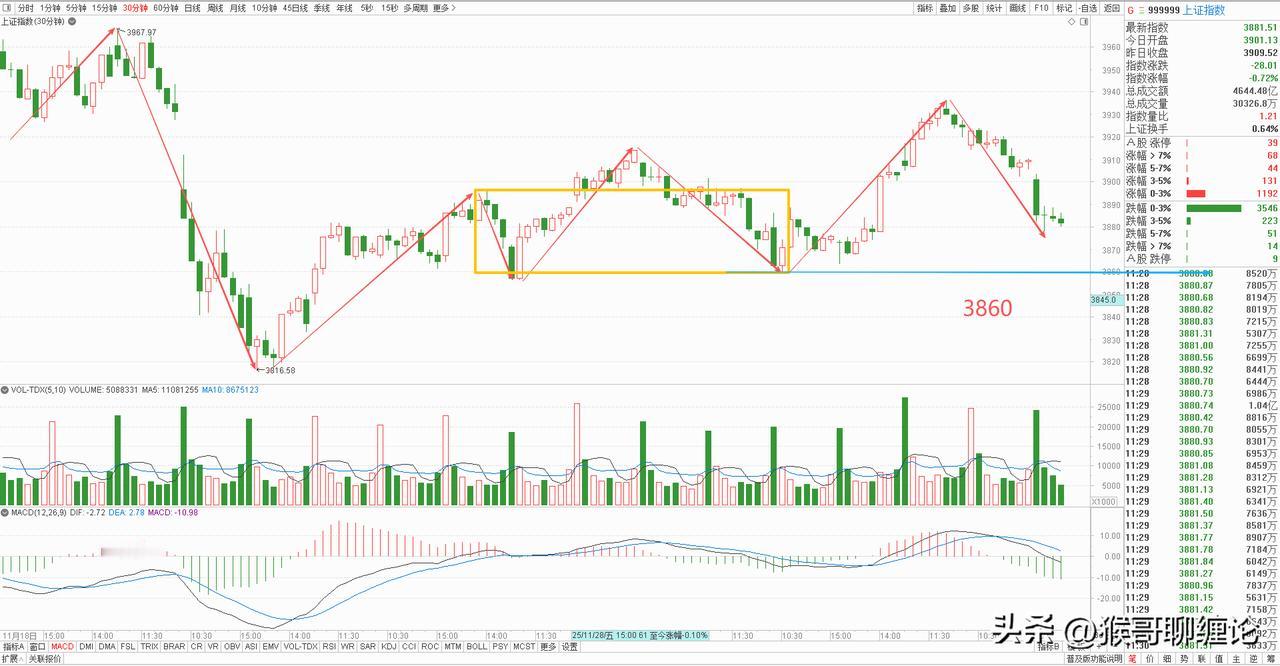Viewport: 1280px width, 666px height.
Task: Switch to the 日线 daily chart
Action: pos(192,8)
